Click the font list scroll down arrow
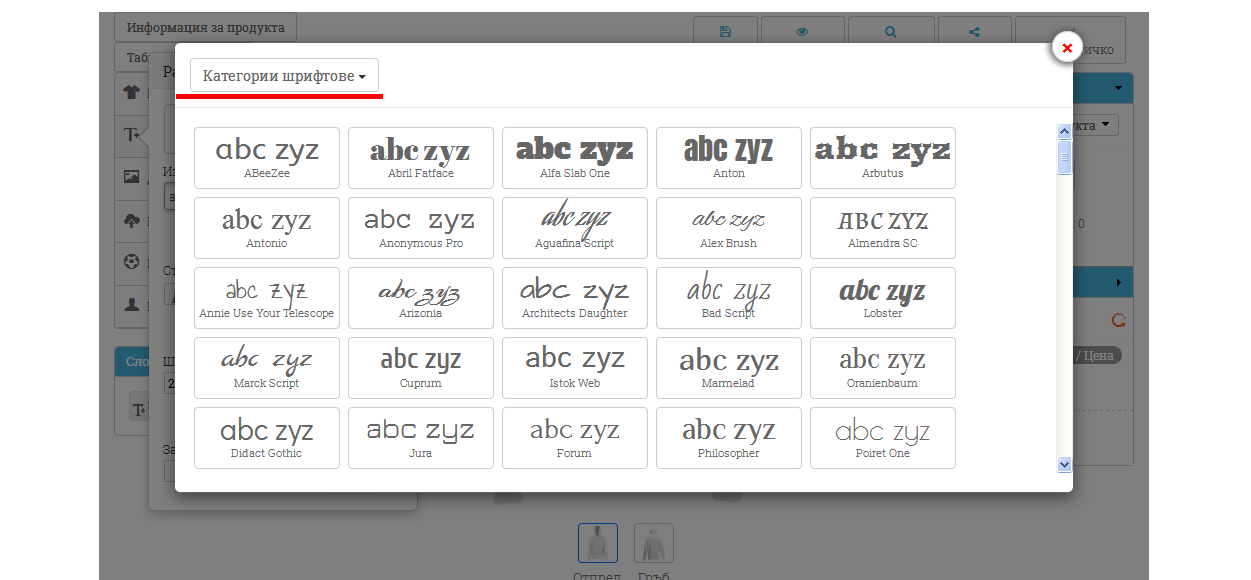The width and height of the screenshot is (1251, 580). (x=1064, y=464)
